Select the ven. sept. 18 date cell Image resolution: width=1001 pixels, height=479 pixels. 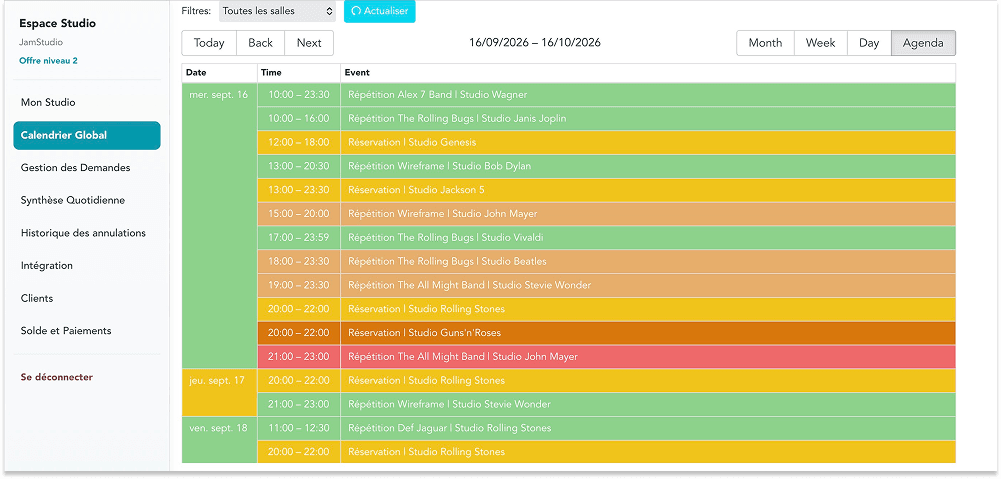(220, 439)
